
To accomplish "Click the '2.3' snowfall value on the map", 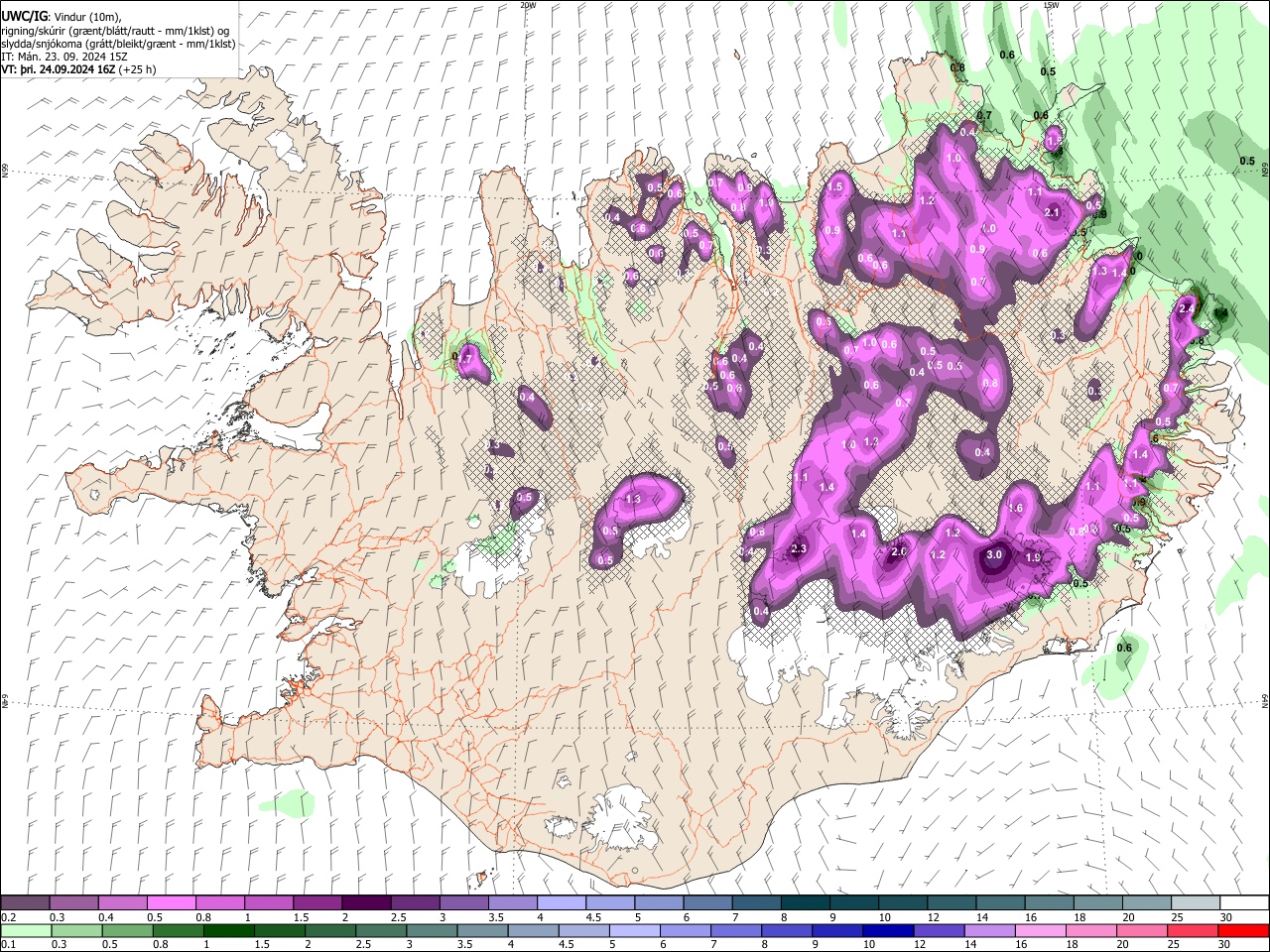I will pos(799,549).
